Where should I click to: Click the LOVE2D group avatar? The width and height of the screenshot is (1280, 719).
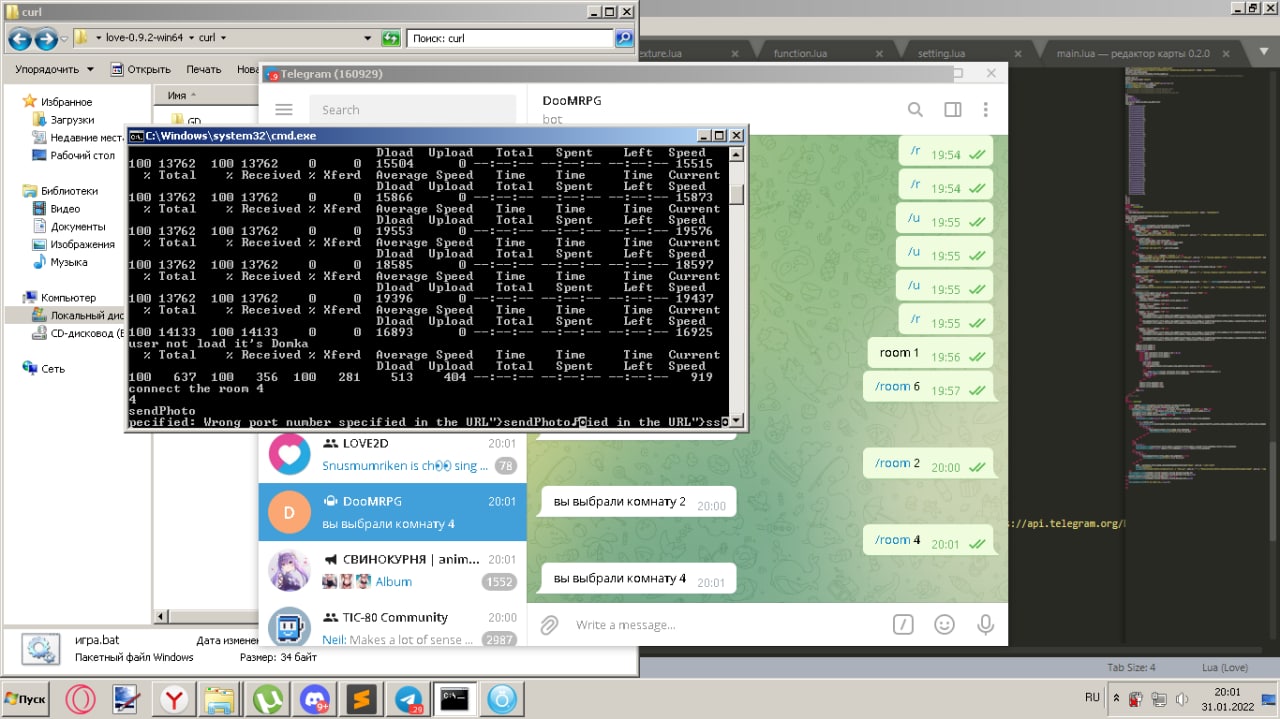(x=289, y=455)
